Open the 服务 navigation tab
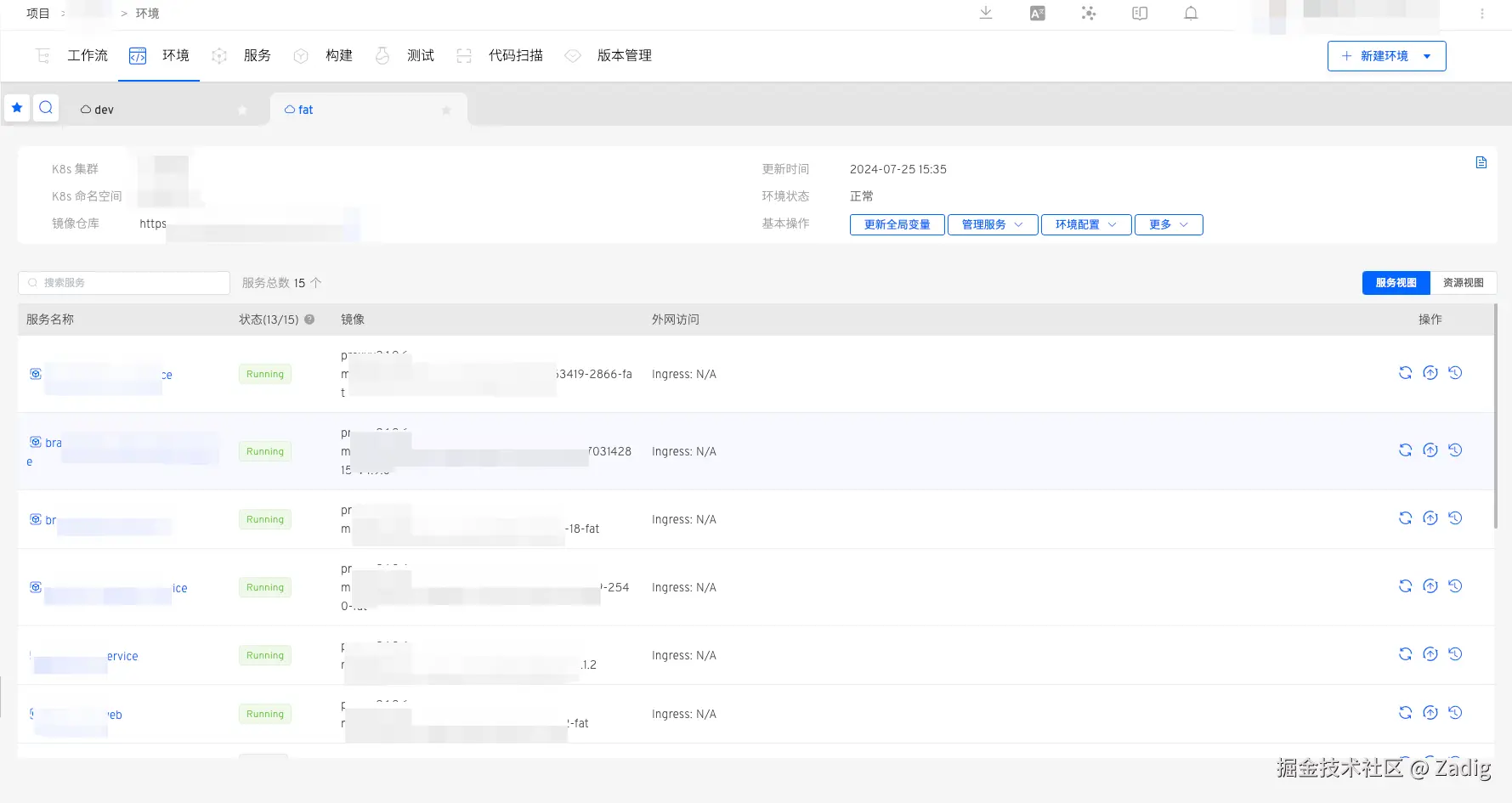 [241, 55]
